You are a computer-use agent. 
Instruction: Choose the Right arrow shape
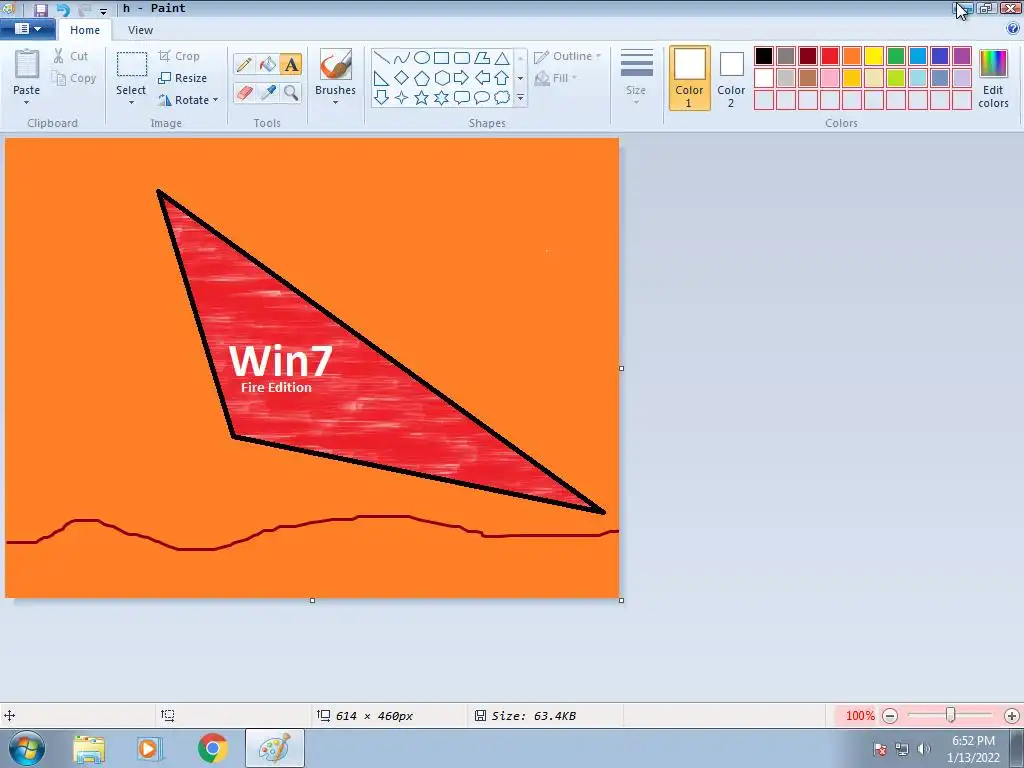462,78
